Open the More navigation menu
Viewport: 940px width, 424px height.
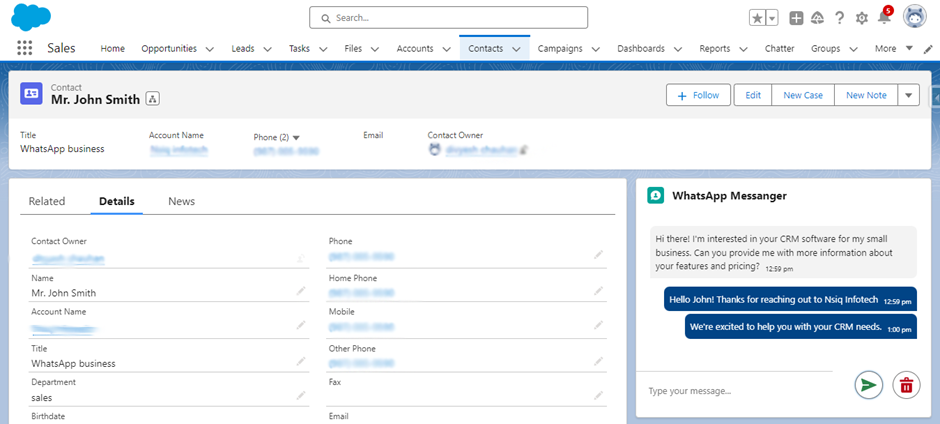893,49
